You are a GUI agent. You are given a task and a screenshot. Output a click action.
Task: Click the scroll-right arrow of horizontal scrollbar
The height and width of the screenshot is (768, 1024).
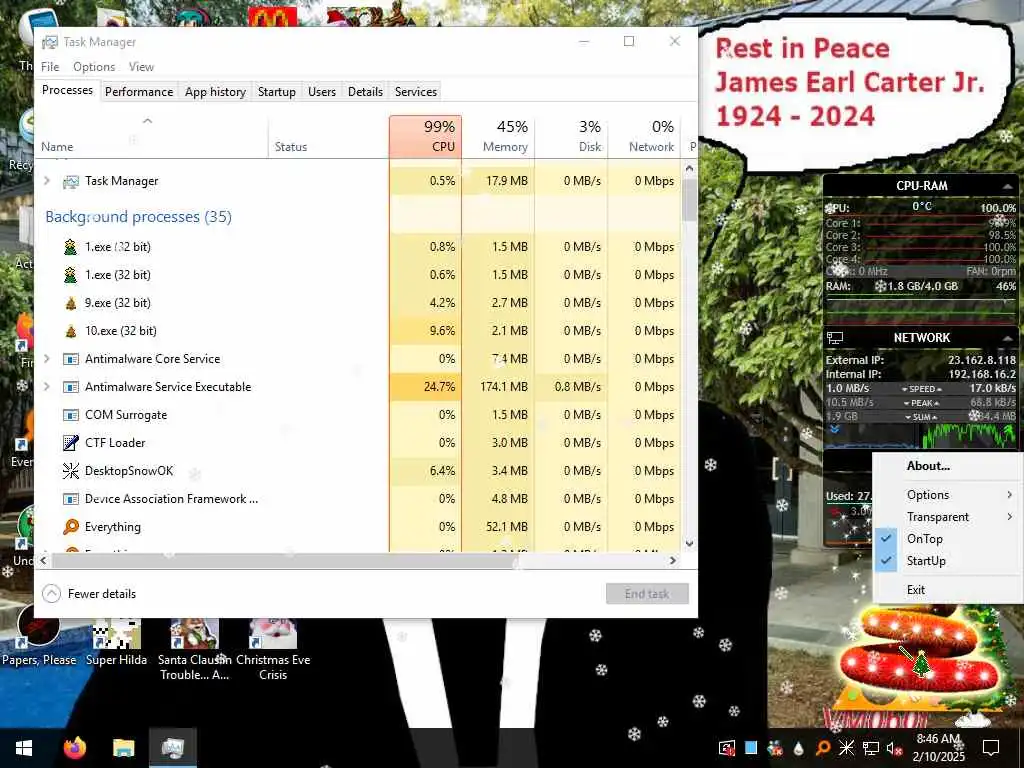[x=673, y=560]
